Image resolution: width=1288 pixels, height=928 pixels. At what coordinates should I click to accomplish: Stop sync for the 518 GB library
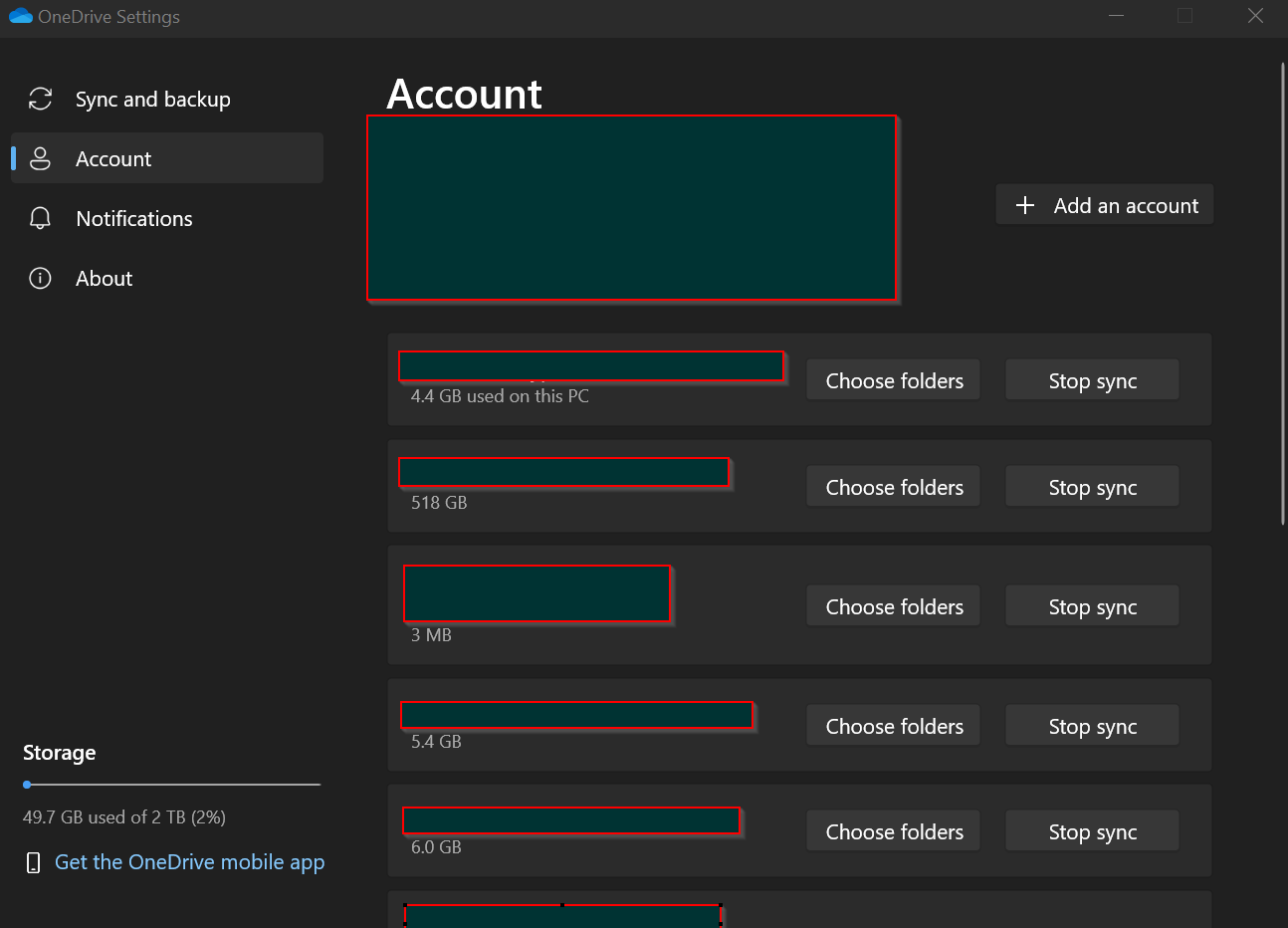pos(1093,487)
